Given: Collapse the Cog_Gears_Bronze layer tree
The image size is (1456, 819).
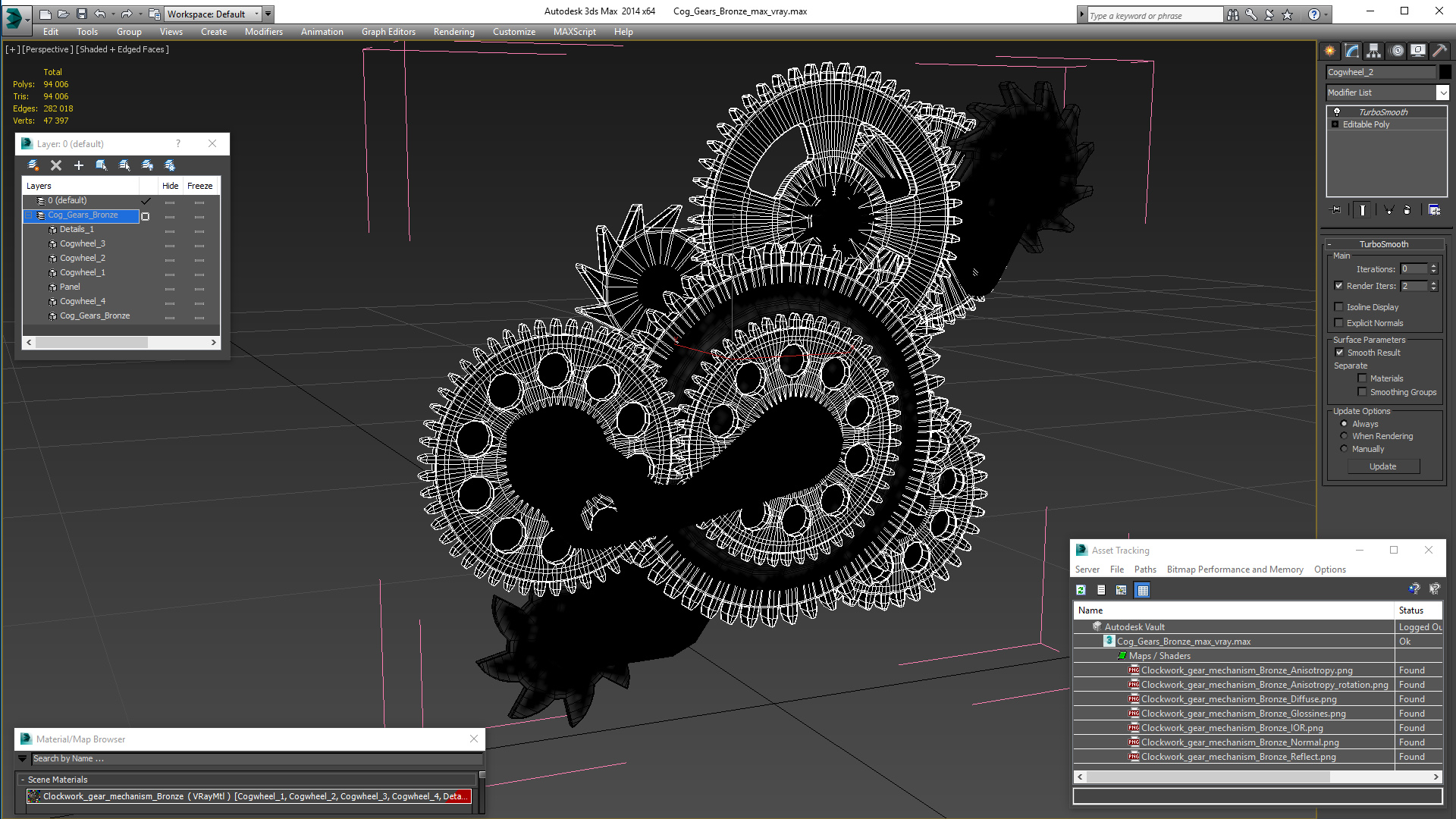Looking at the screenshot, I should coord(30,215).
